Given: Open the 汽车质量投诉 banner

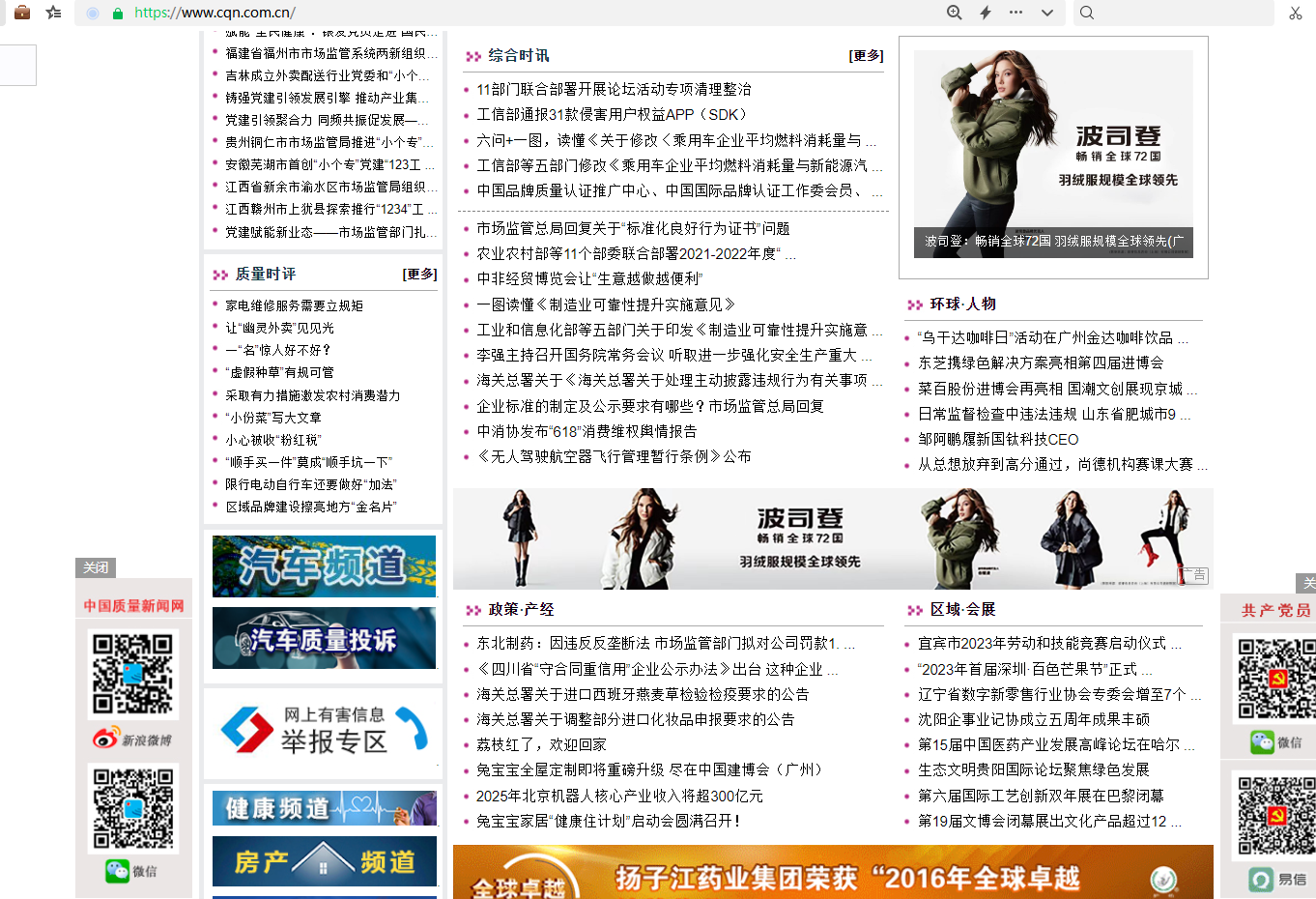Looking at the screenshot, I should (x=324, y=638).
